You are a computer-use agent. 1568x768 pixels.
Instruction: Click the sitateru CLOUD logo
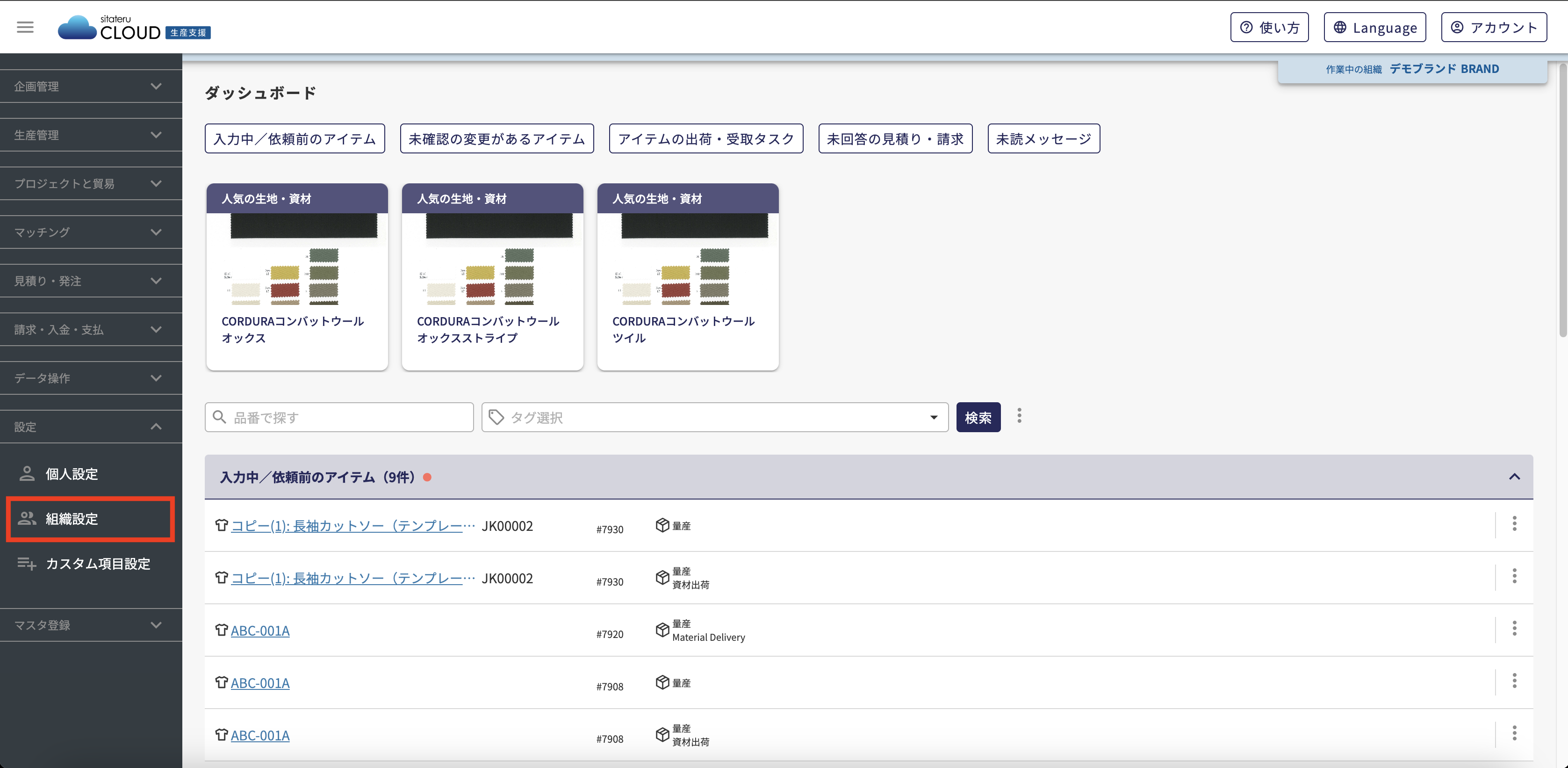[134, 28]
